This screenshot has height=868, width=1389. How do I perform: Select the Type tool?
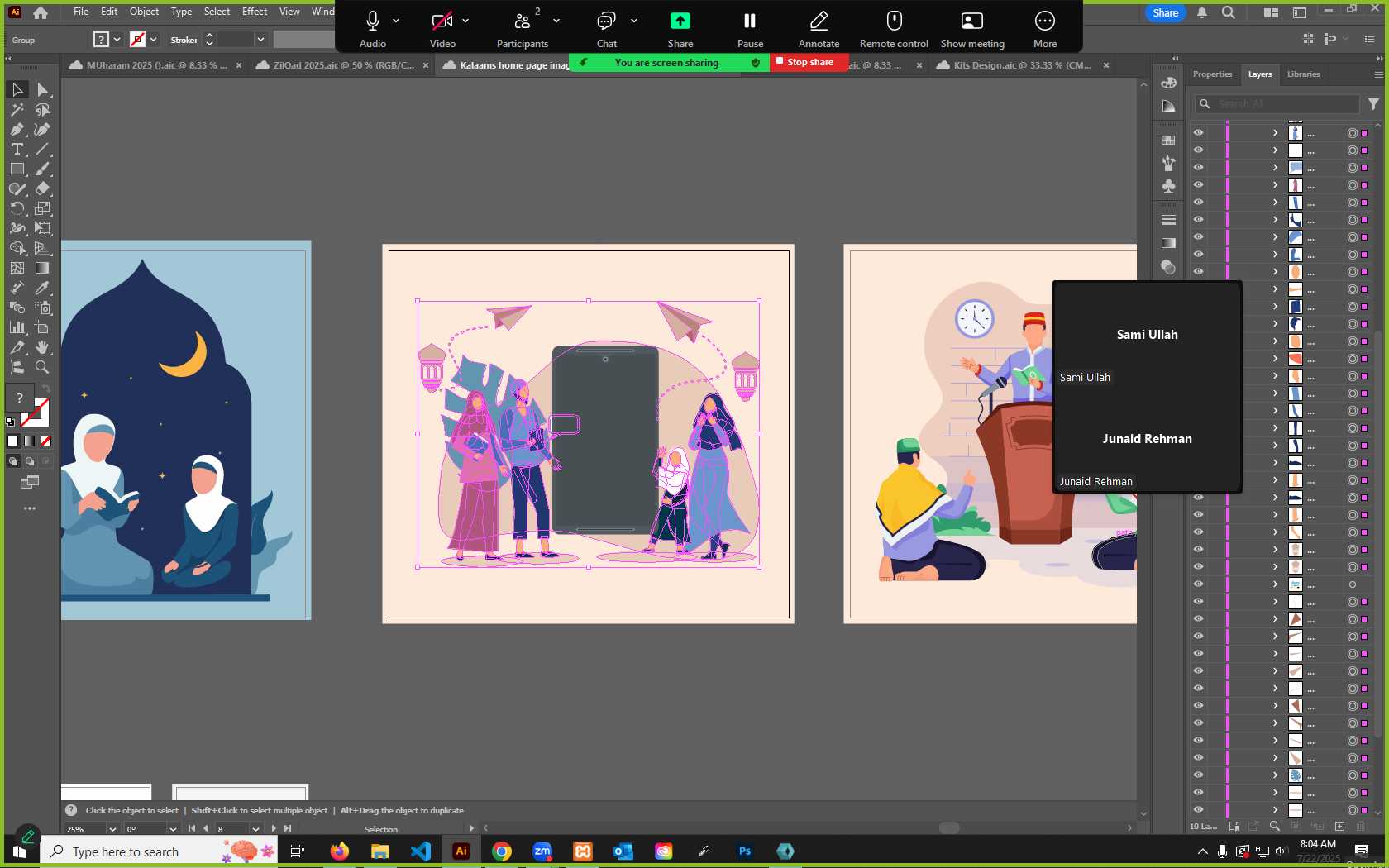(17, 149)
